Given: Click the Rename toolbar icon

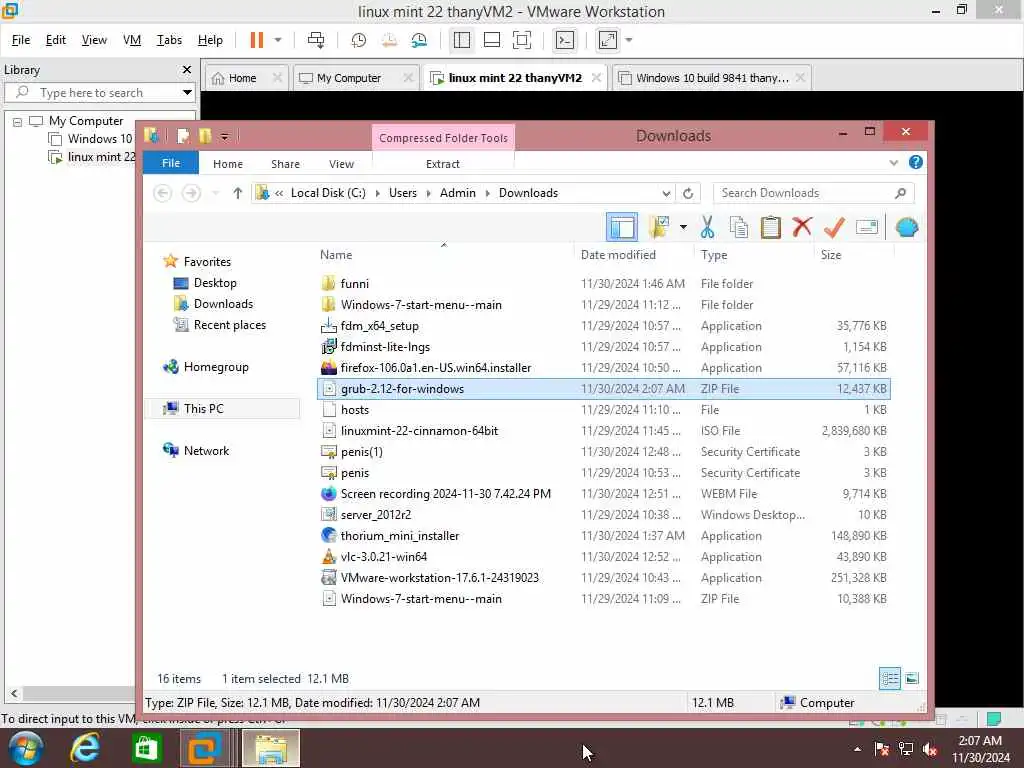Looking at the screenshot, I should (867, 227).
